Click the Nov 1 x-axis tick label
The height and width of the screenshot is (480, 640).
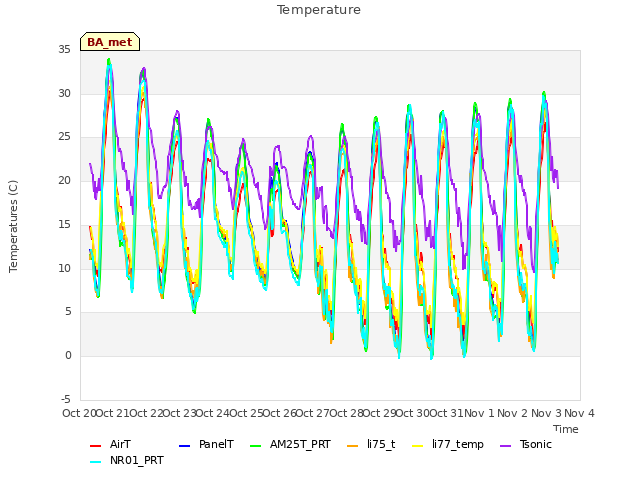click(x=479, y=413)
